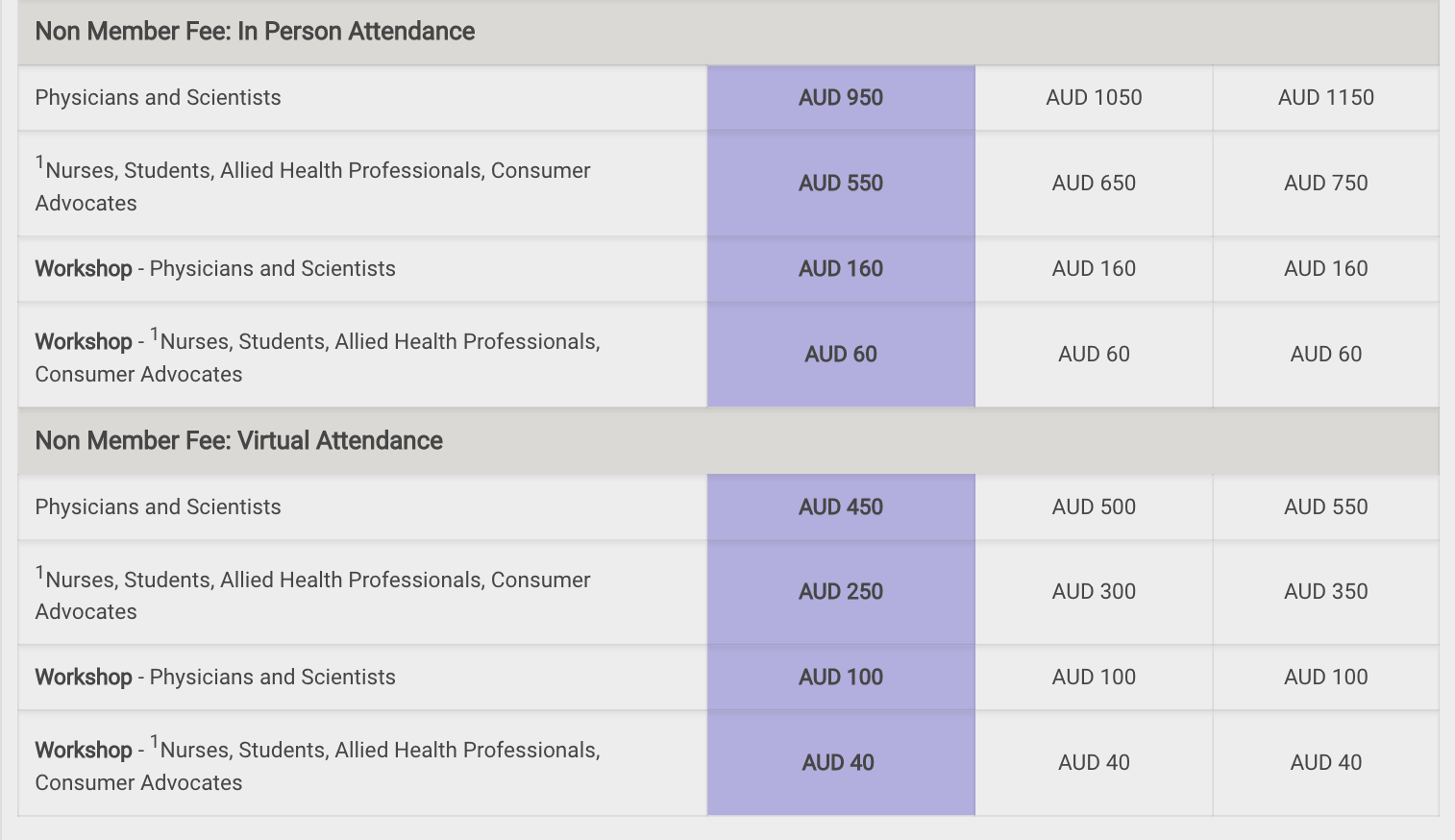Click the AUD 300 fee cell

tap(1094, 592)
